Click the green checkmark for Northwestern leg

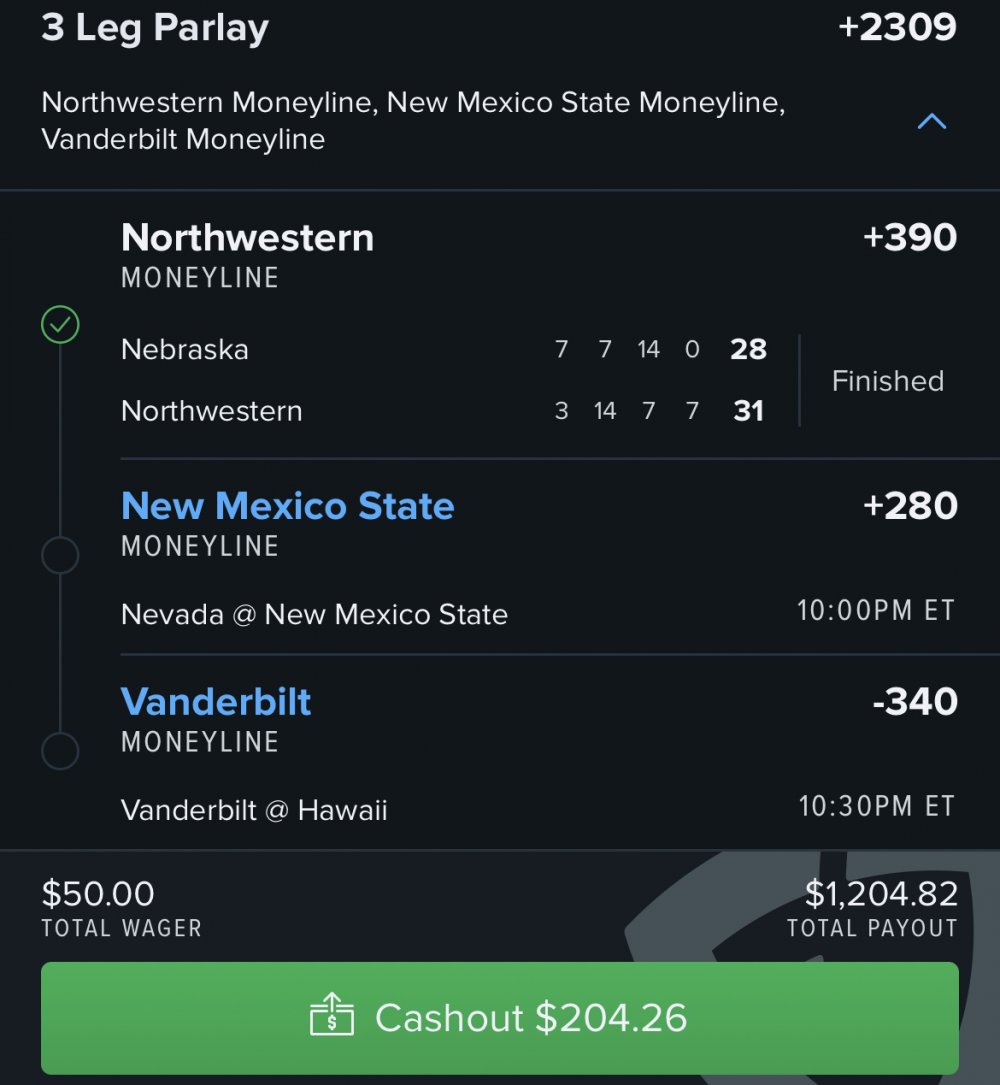(x=60, y=325)
